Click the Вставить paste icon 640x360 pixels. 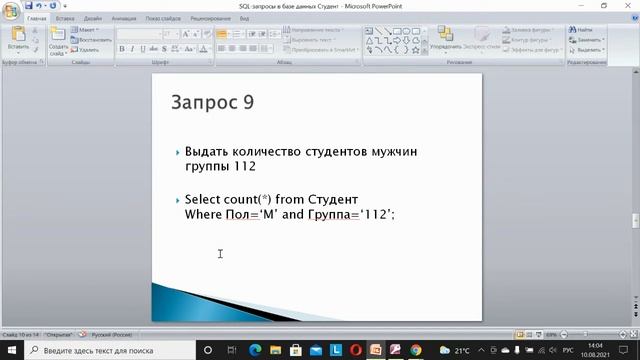coord(18,34)
